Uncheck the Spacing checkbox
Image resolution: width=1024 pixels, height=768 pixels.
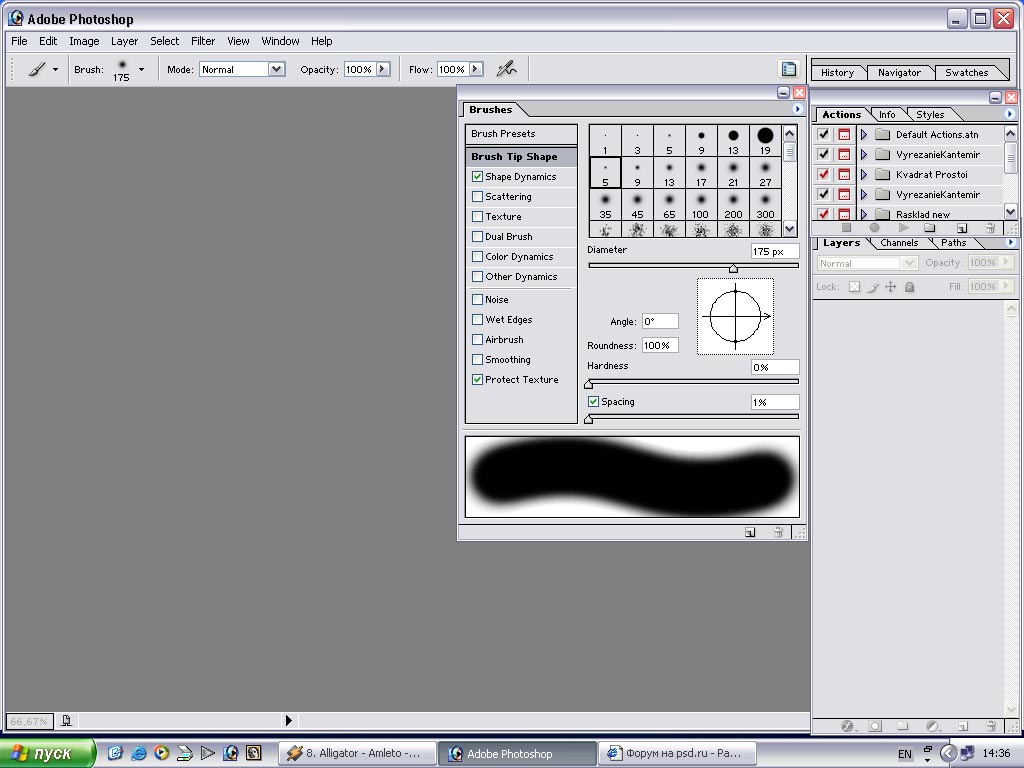coord(593,402)
